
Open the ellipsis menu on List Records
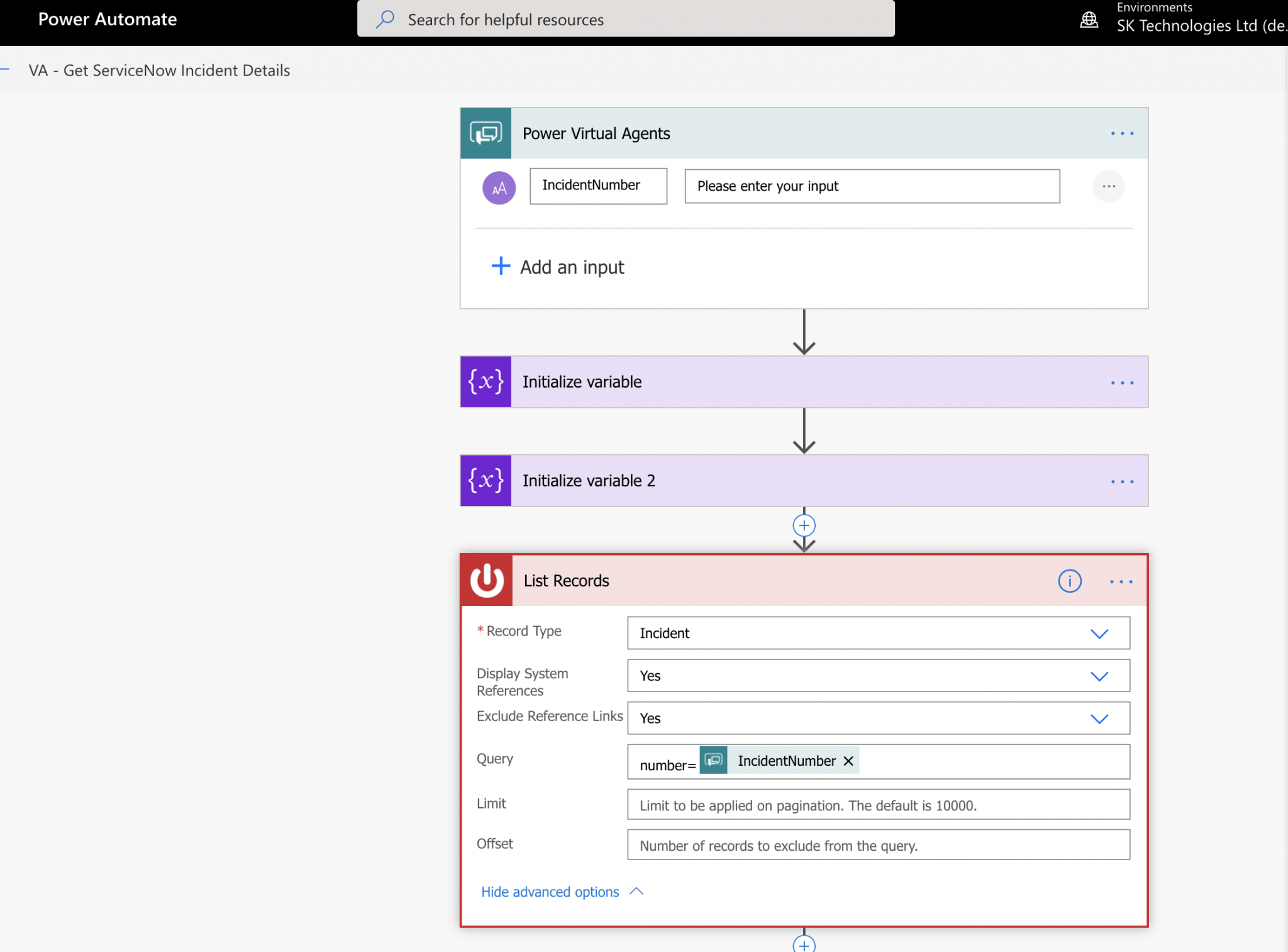tap(1121, 581)
